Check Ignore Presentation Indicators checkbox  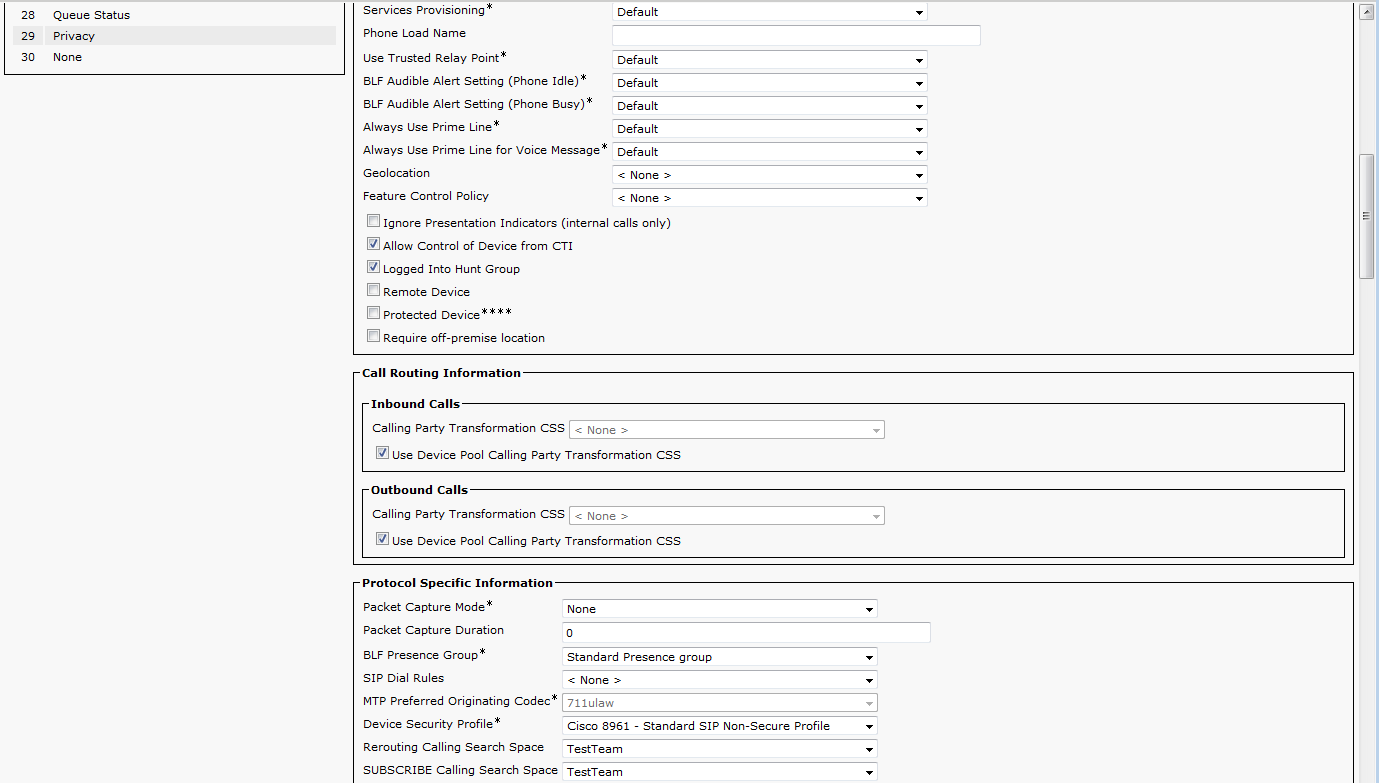(373, 222)
